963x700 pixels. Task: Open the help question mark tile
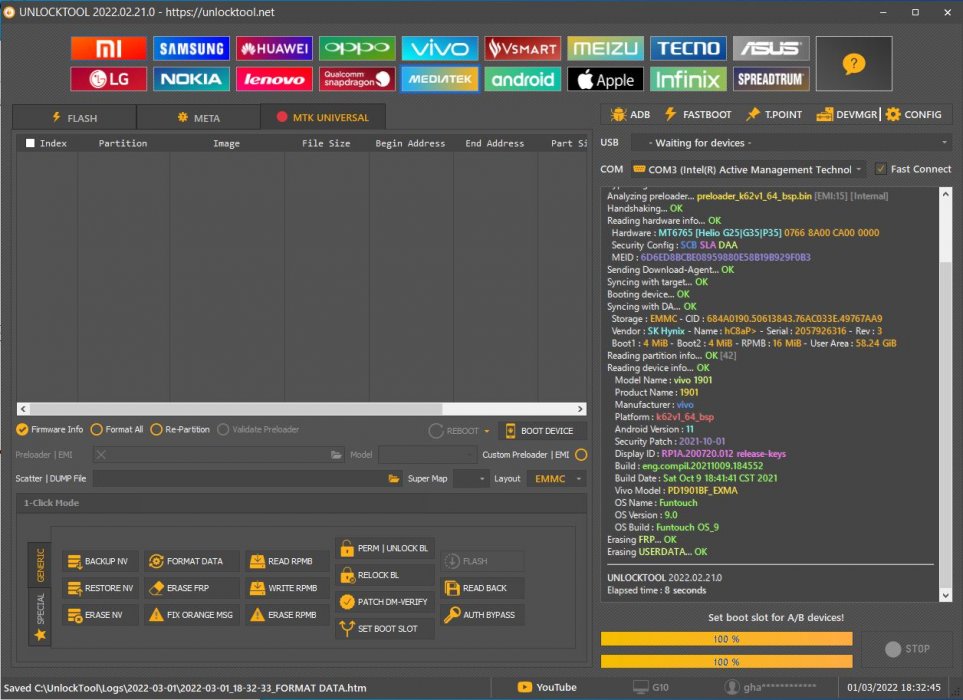coord(854,63)
